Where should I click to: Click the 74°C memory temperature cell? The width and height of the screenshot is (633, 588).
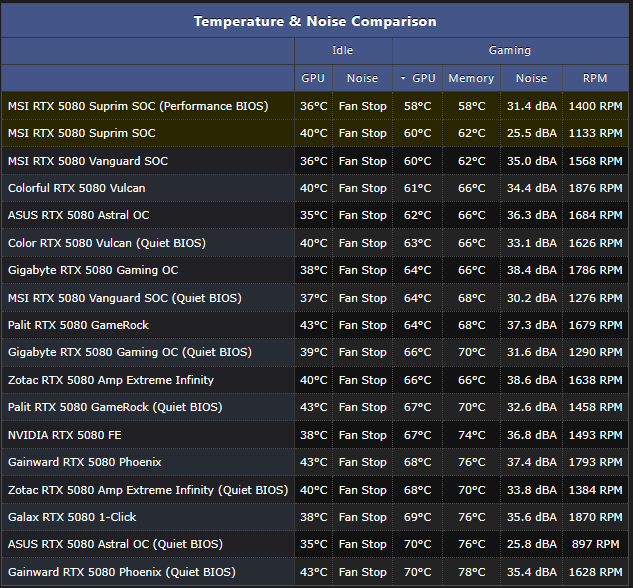[471, 435]
